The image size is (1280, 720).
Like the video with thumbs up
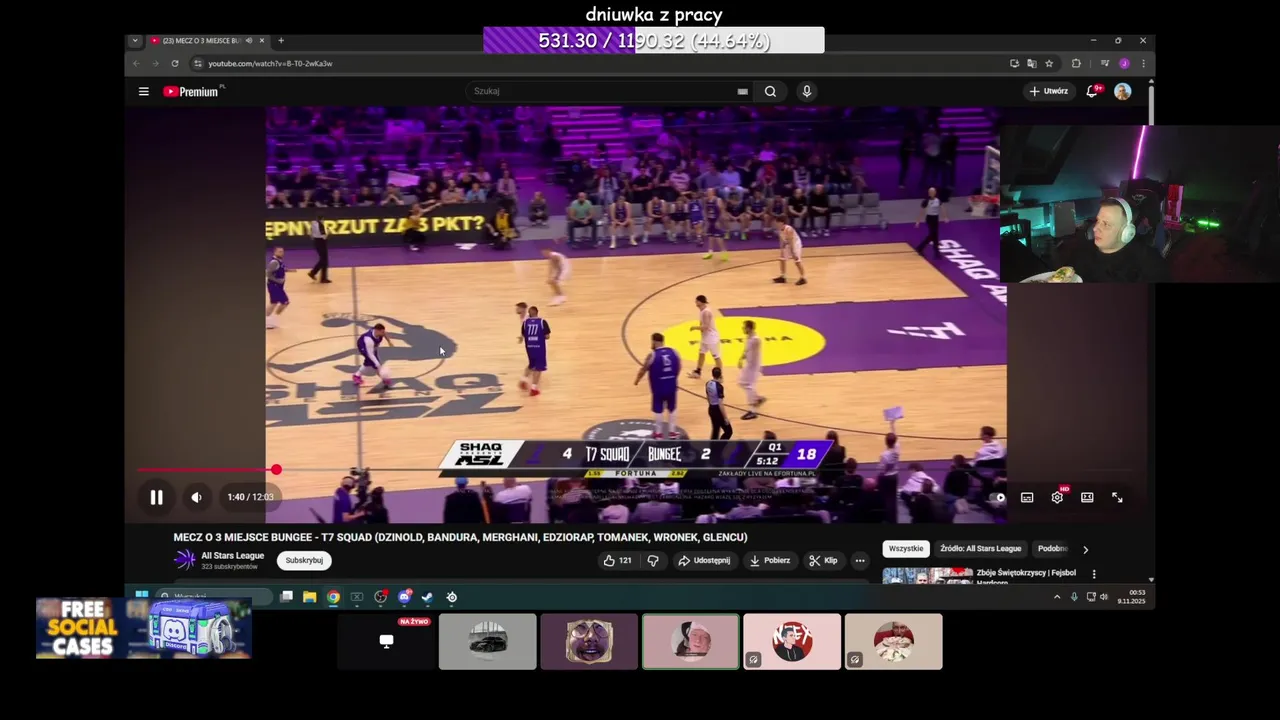[x=617, y=560]
